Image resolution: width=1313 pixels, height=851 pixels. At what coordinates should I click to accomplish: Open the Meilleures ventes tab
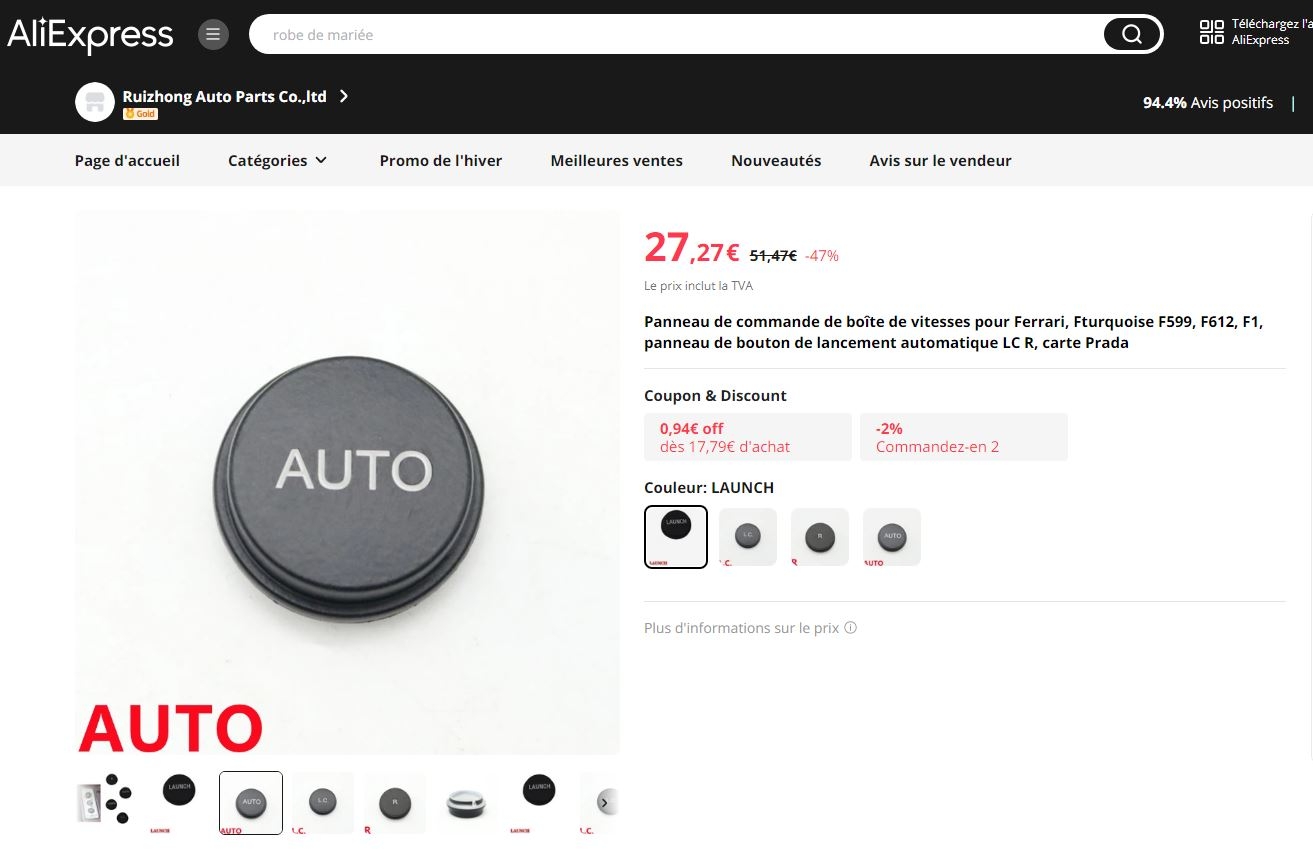click(x=617, y=160)
